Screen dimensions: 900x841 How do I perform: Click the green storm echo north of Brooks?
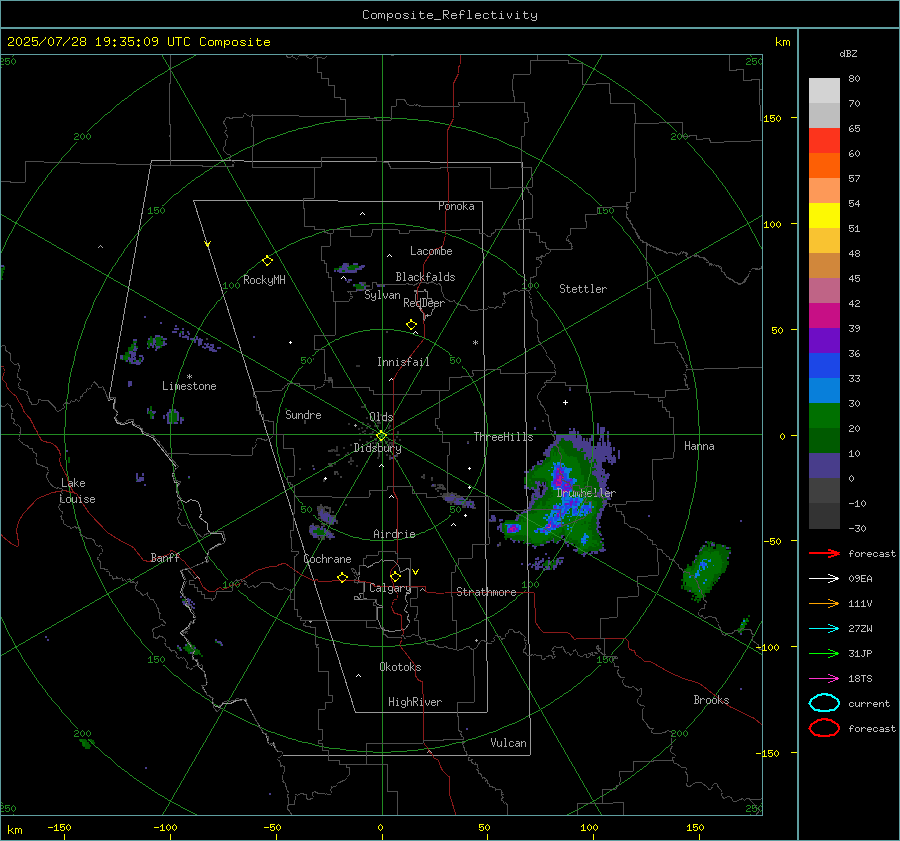[705, 571]
